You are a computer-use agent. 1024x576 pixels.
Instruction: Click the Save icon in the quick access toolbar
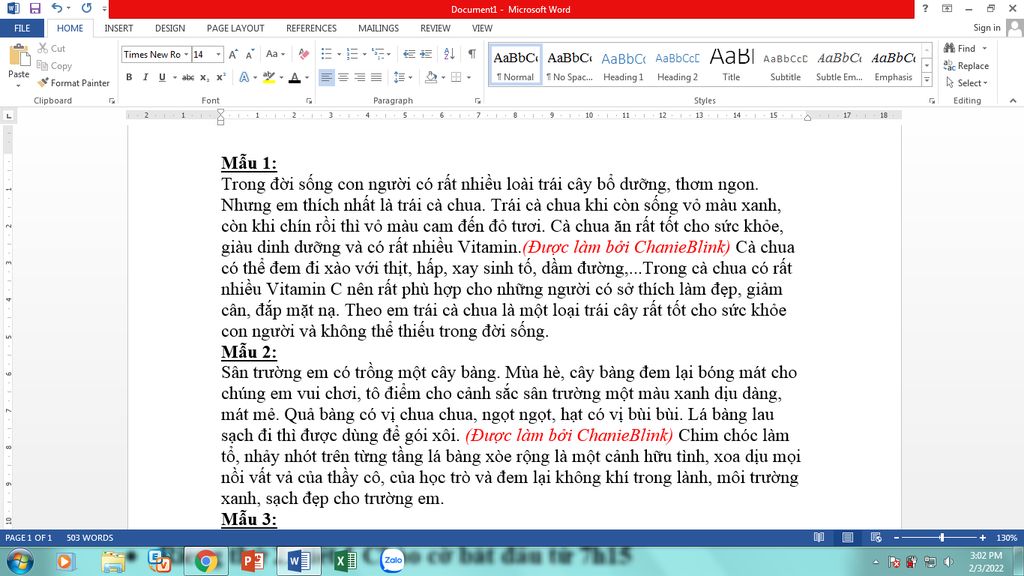point(35,8)
